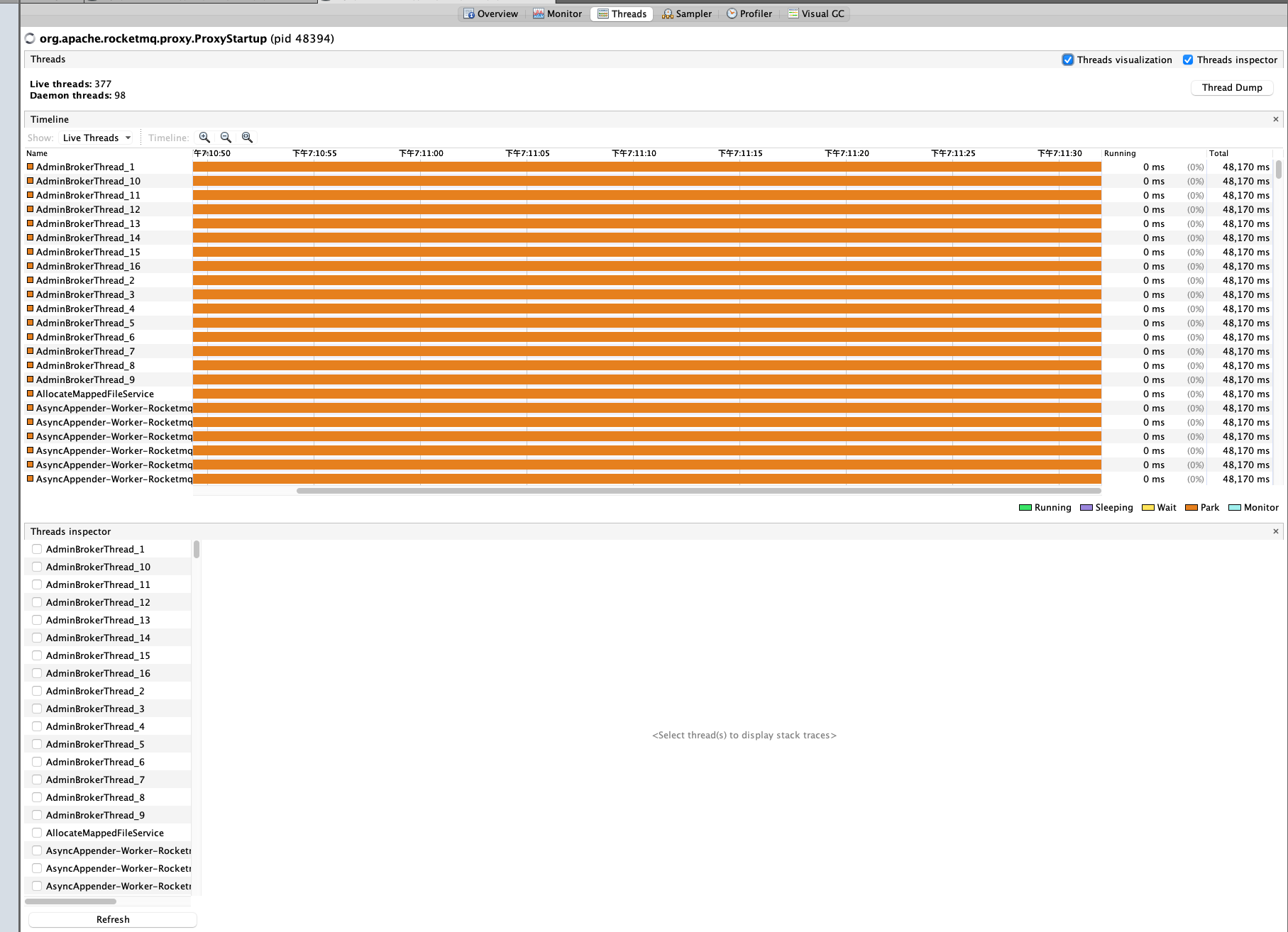Select the Threads tab

[x=622, y=13]
